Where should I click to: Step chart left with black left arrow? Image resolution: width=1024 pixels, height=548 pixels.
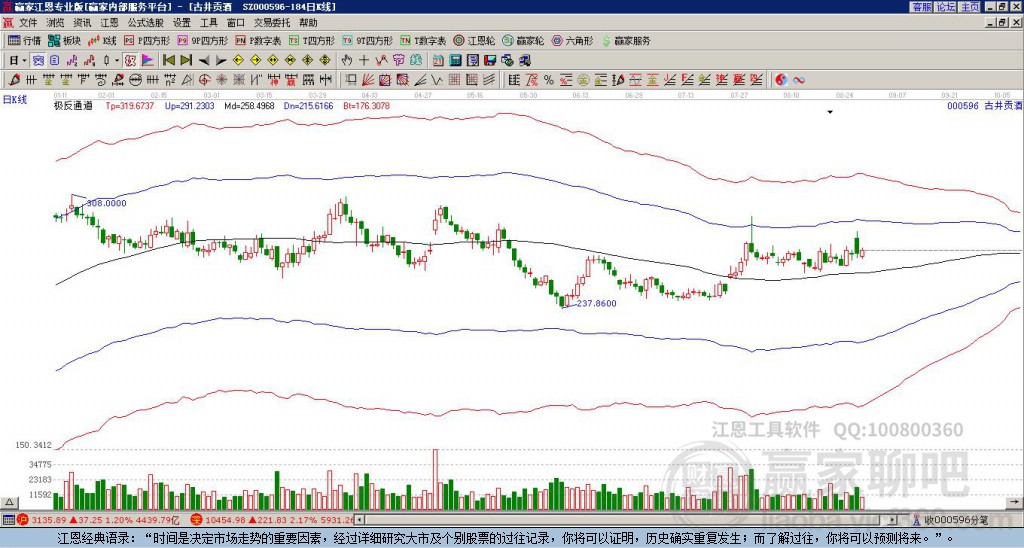tap(204, 61)
